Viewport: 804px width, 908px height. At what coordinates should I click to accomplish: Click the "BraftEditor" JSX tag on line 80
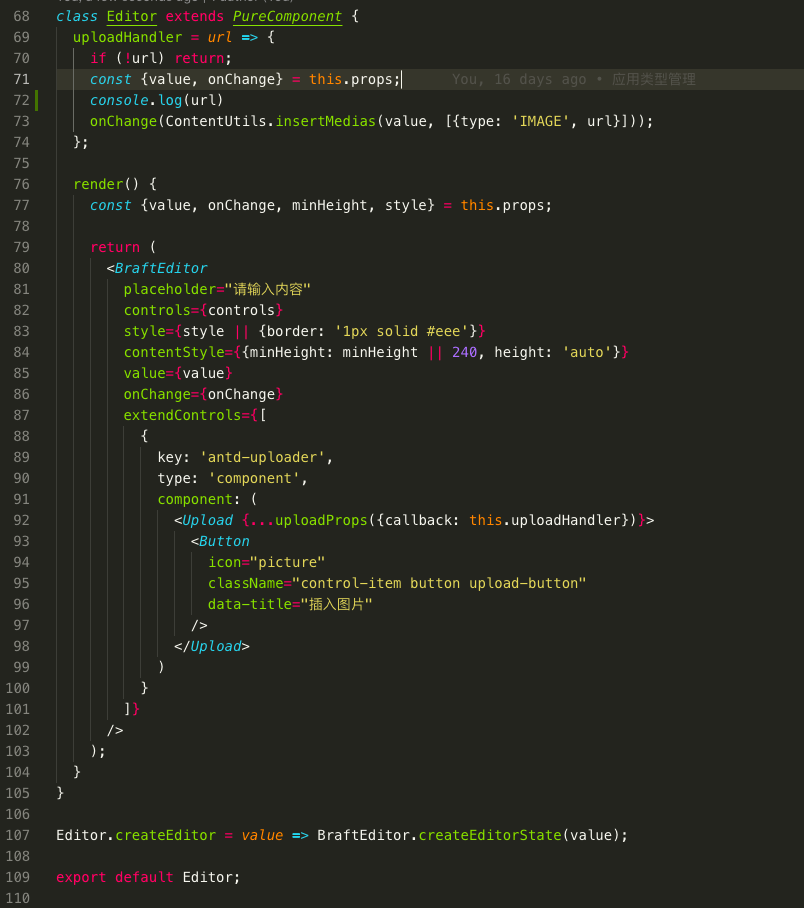[161, 268]
